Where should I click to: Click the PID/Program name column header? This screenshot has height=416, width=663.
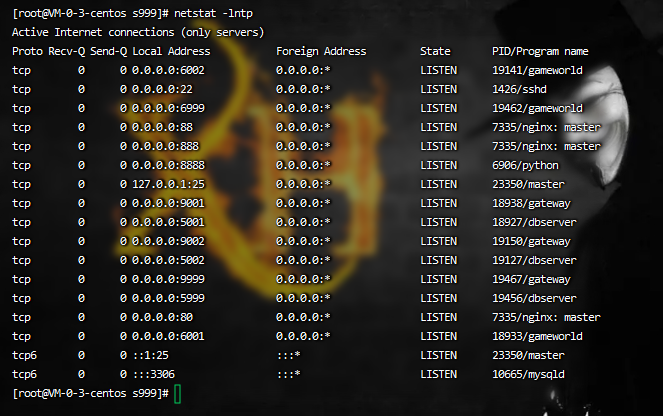pyautogui.click(x=540, y=51)
